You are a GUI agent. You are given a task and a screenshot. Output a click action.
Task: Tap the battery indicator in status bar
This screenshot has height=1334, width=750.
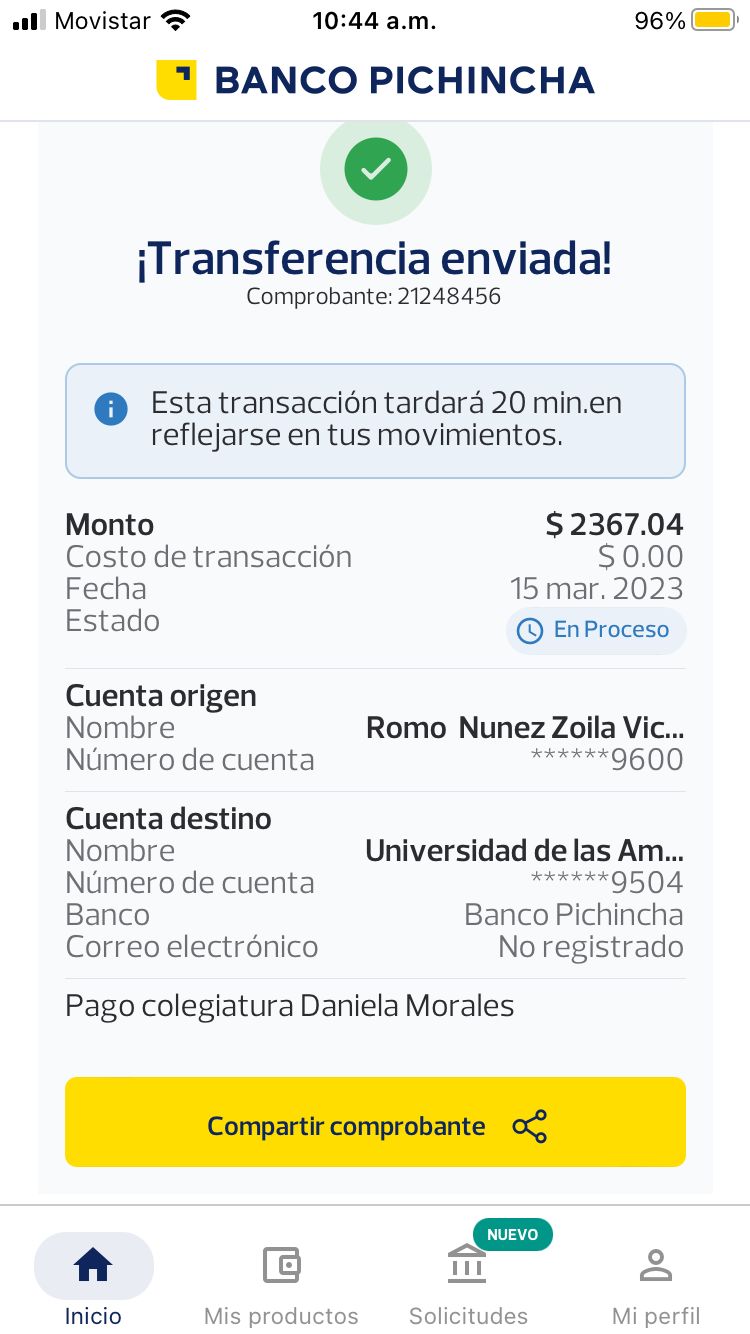pyautogui.click(x=713, y=20)
